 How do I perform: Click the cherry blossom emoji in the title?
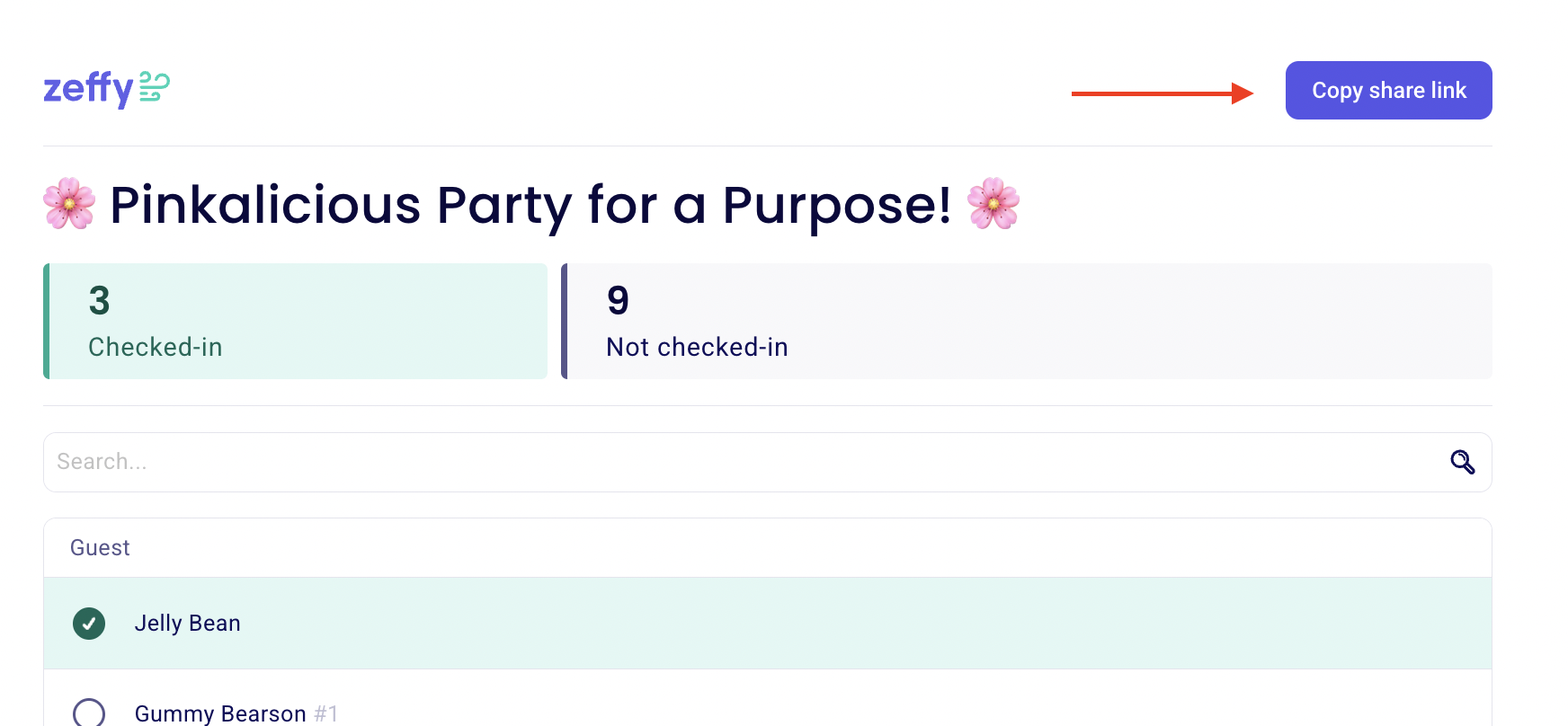68,205
